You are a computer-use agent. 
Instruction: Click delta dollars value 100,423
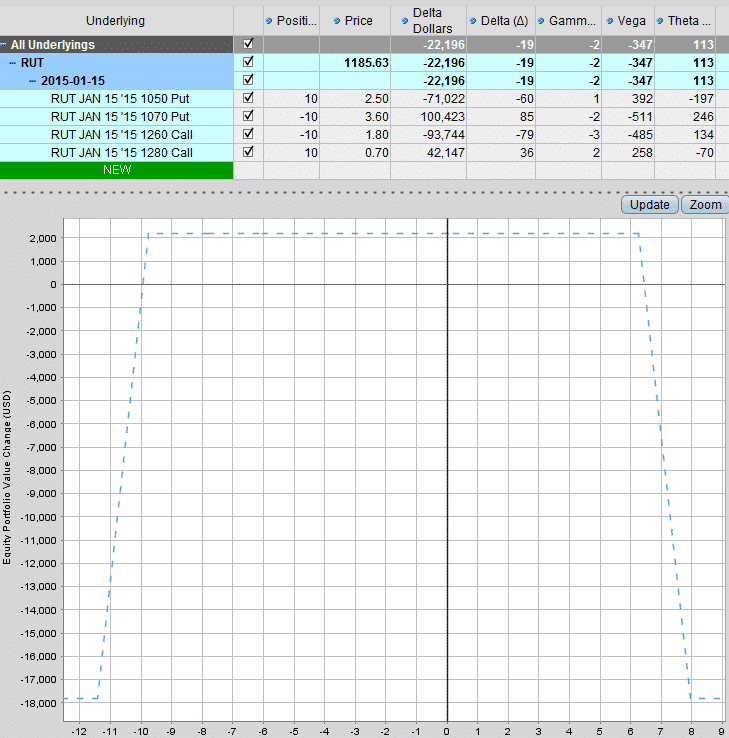tap(442, 117)
